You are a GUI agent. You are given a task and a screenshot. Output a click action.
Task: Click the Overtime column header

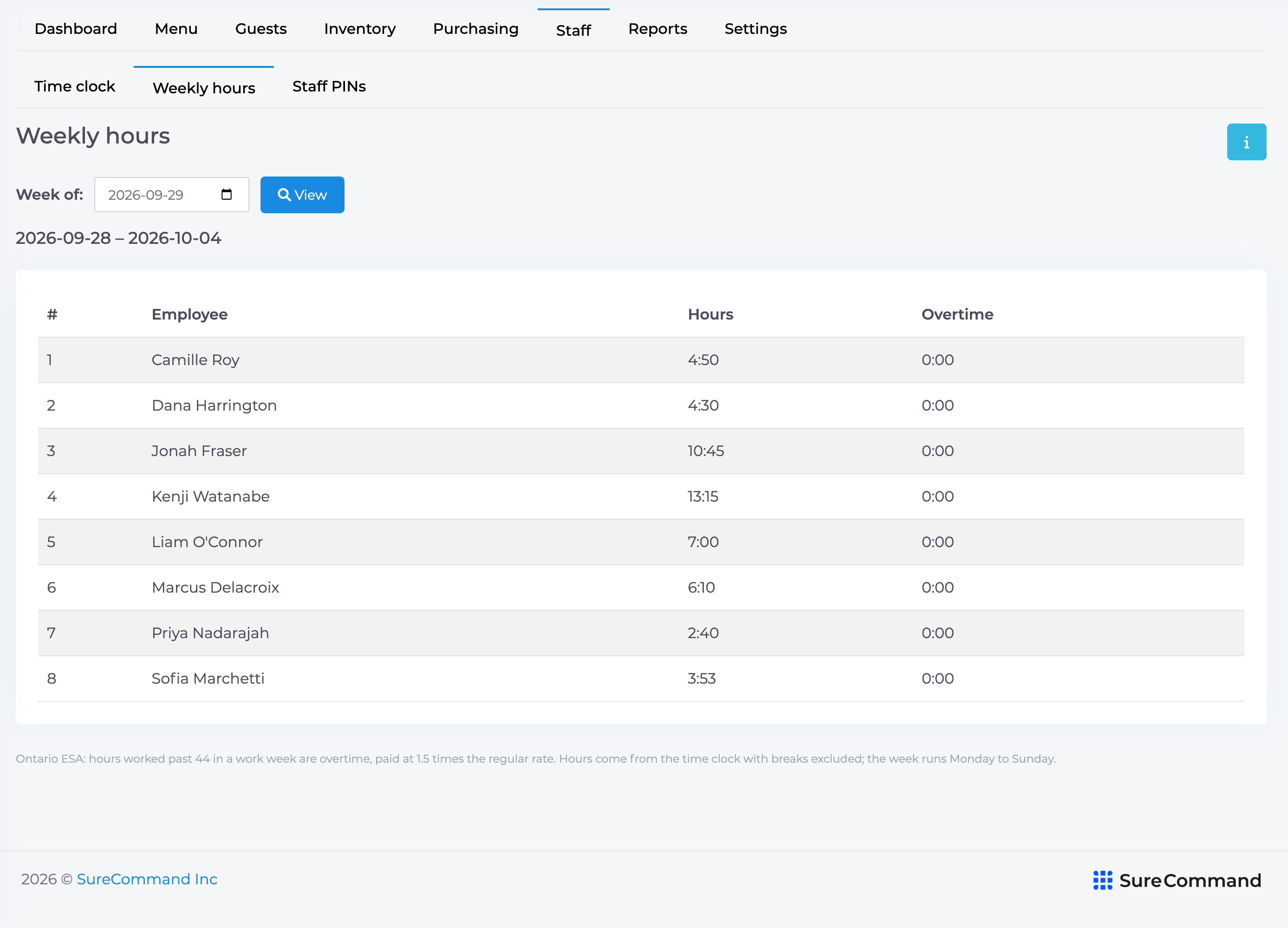(x=957, y=314)
